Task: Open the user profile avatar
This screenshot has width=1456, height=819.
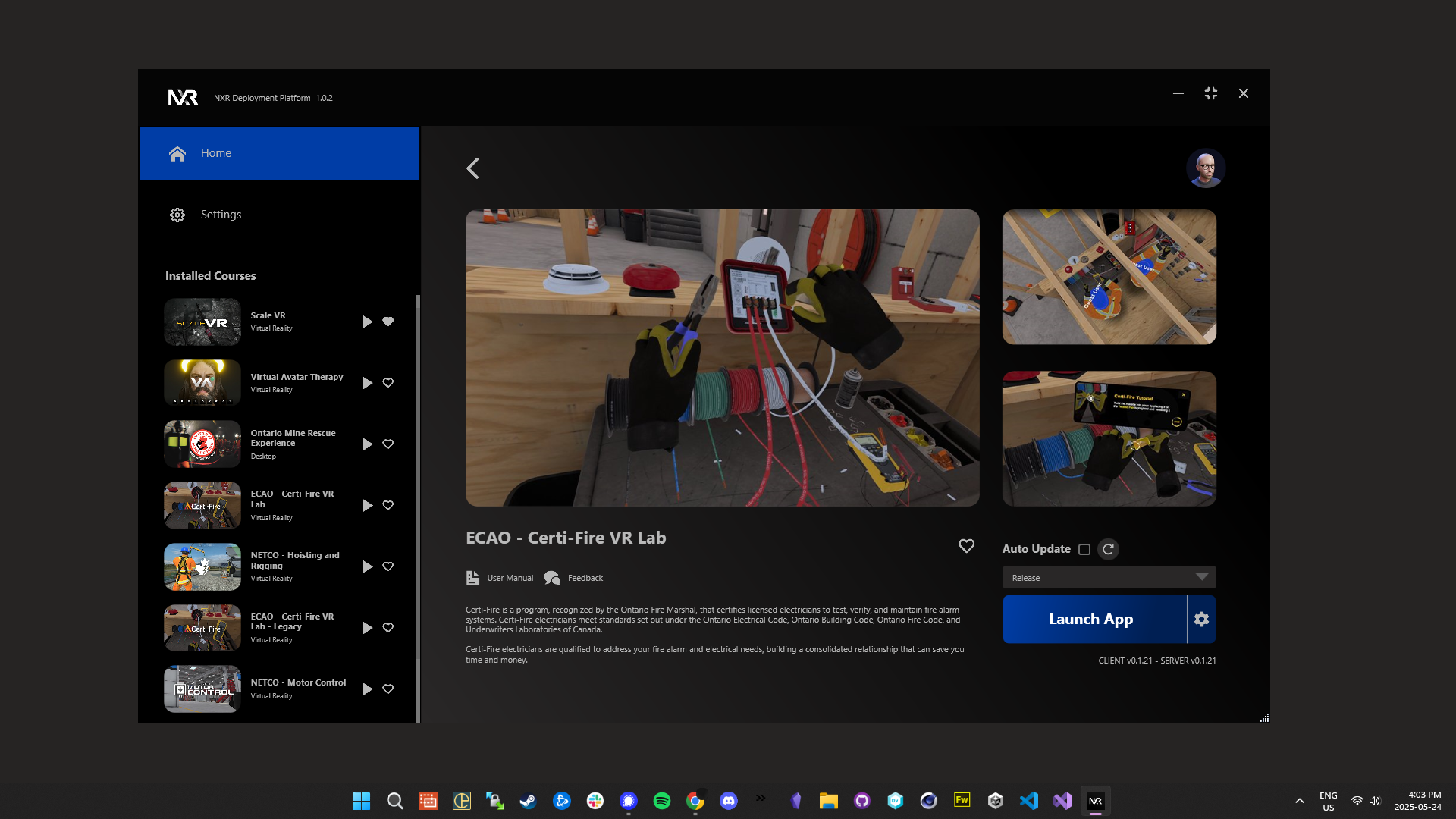Action: pos(1205,168)
